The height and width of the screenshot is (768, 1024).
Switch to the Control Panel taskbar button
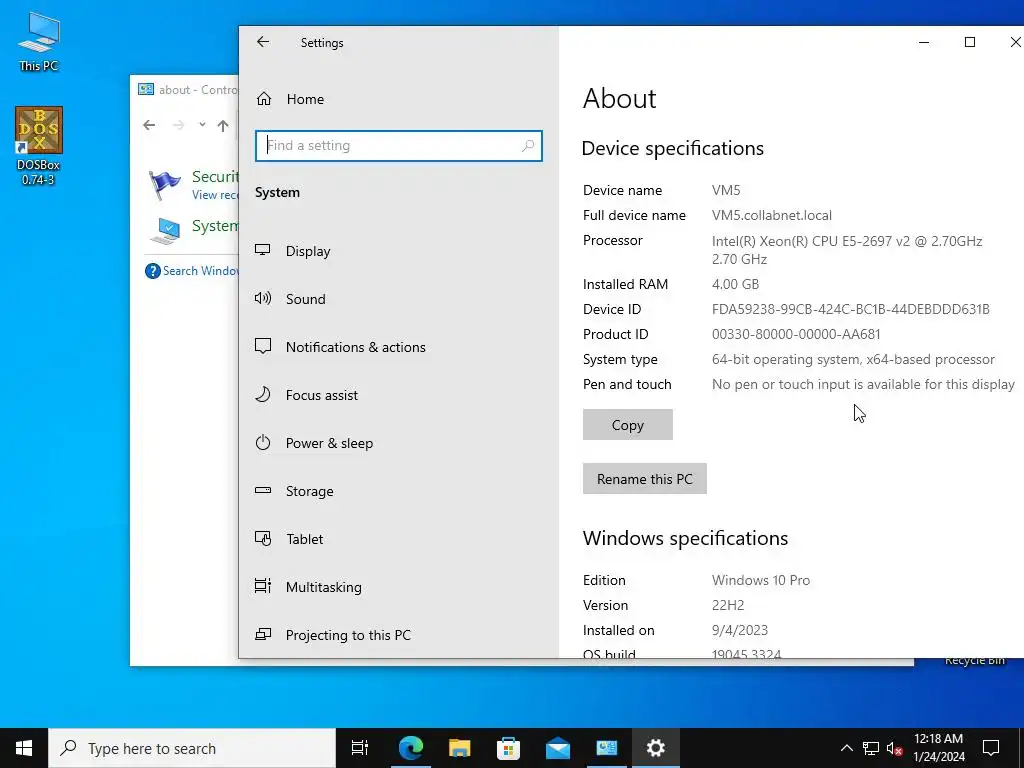pos(607,748)
